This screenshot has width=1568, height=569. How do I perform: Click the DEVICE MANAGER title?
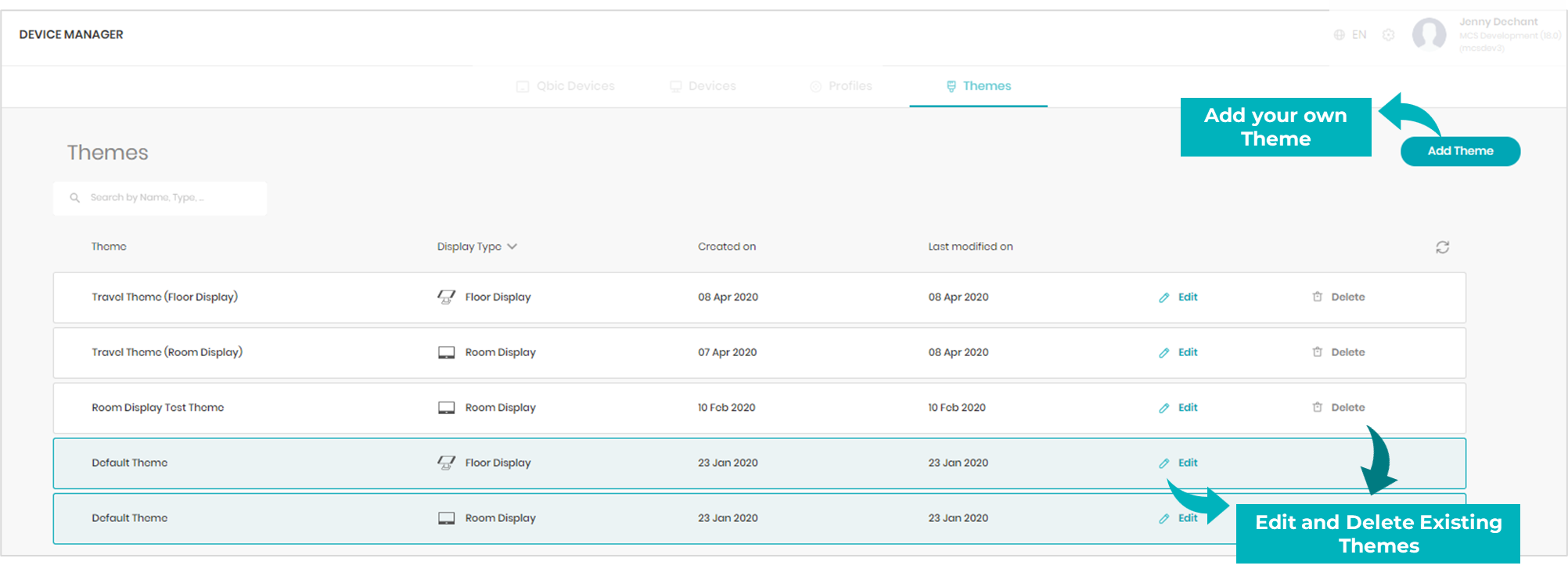(x=71, y=34)
